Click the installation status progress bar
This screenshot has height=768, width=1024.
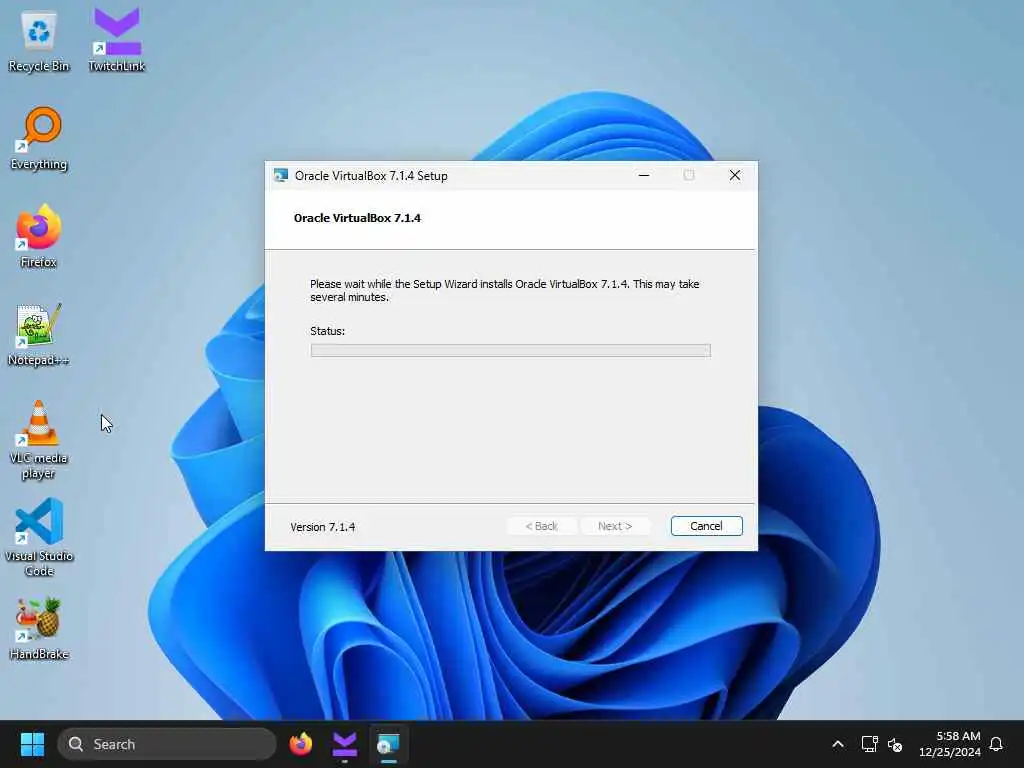511,351
